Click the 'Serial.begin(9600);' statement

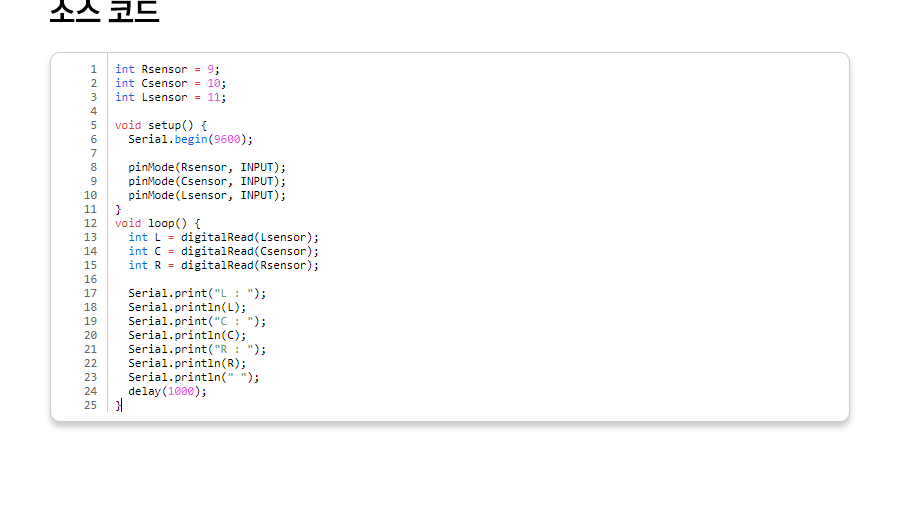point(190,140)
